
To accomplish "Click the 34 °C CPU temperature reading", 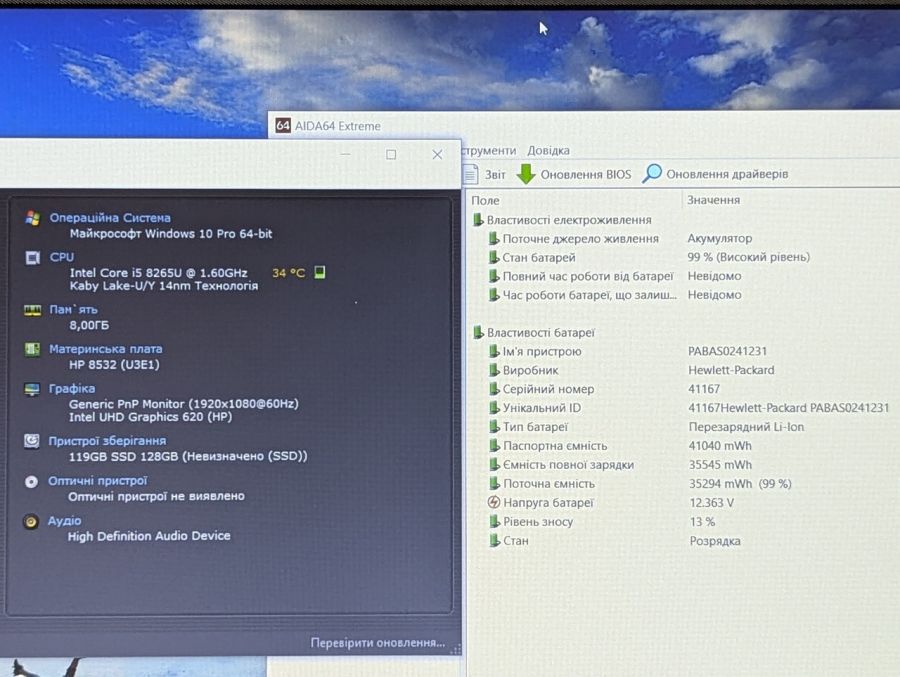I will pos(289,273).
